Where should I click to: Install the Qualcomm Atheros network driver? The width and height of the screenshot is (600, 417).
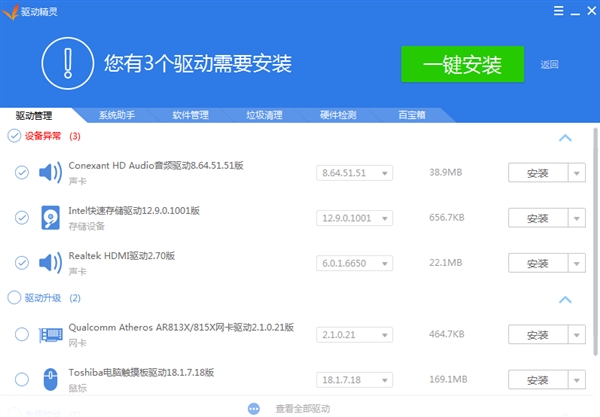(538, 335)
